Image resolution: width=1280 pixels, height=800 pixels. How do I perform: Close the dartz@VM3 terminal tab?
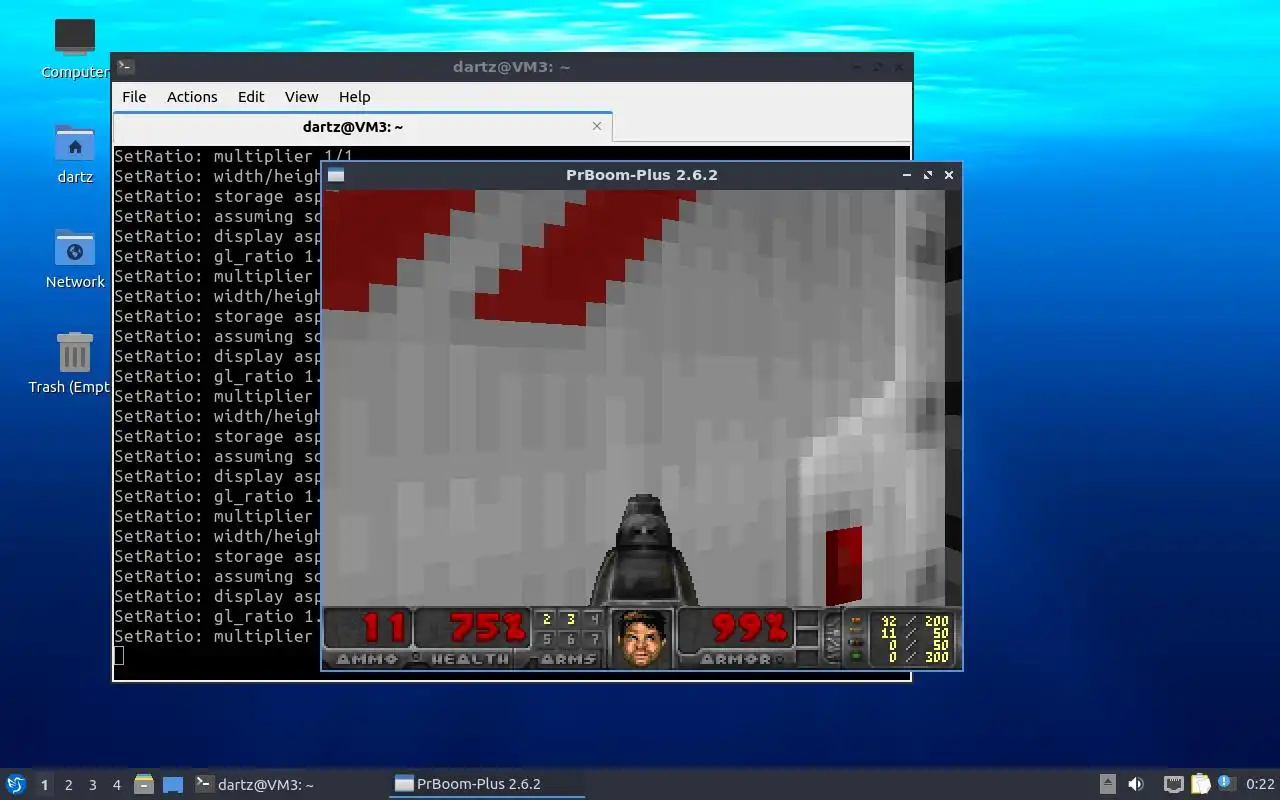(x=597, y=126)
